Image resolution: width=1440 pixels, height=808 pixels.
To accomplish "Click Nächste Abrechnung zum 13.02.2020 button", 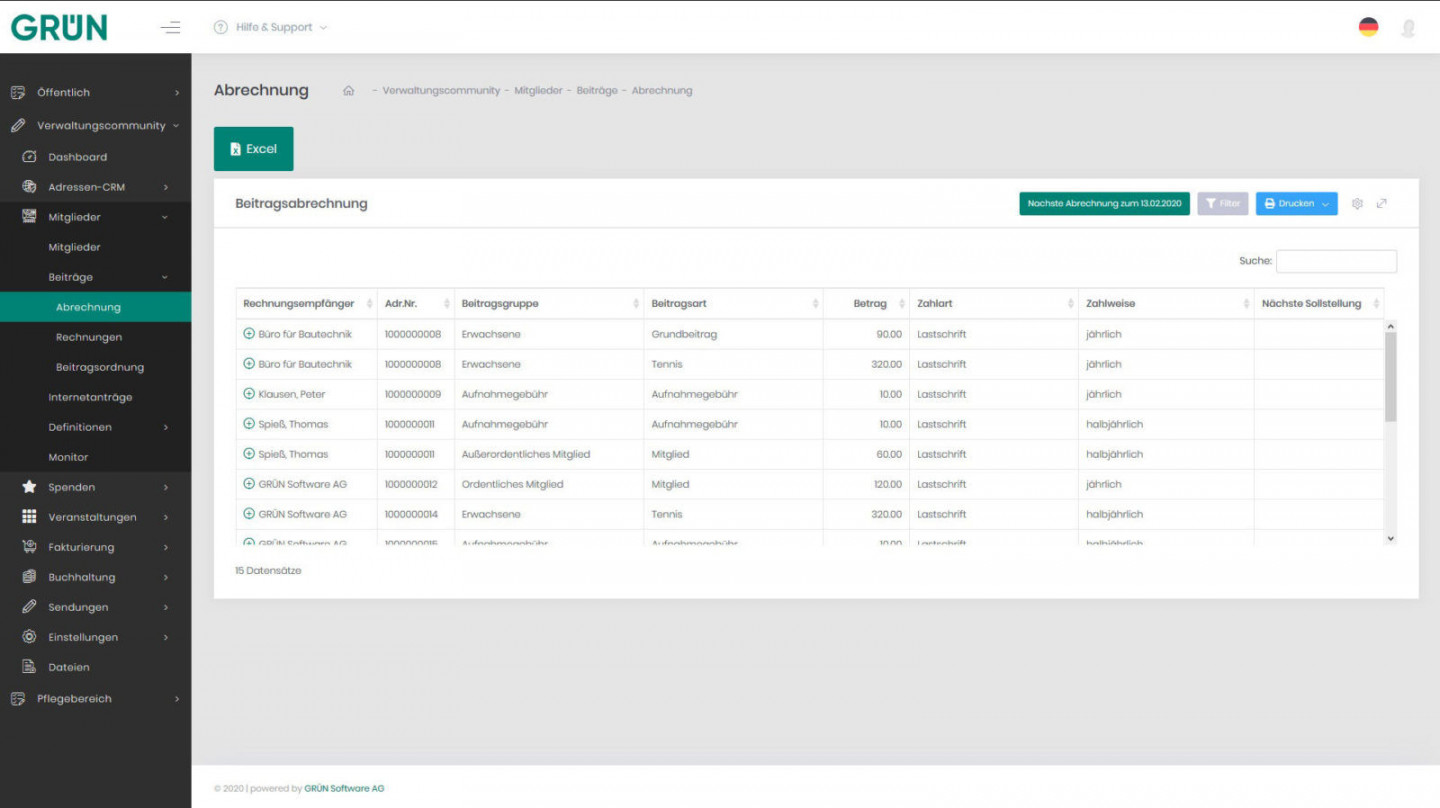I will (1104, 204).
